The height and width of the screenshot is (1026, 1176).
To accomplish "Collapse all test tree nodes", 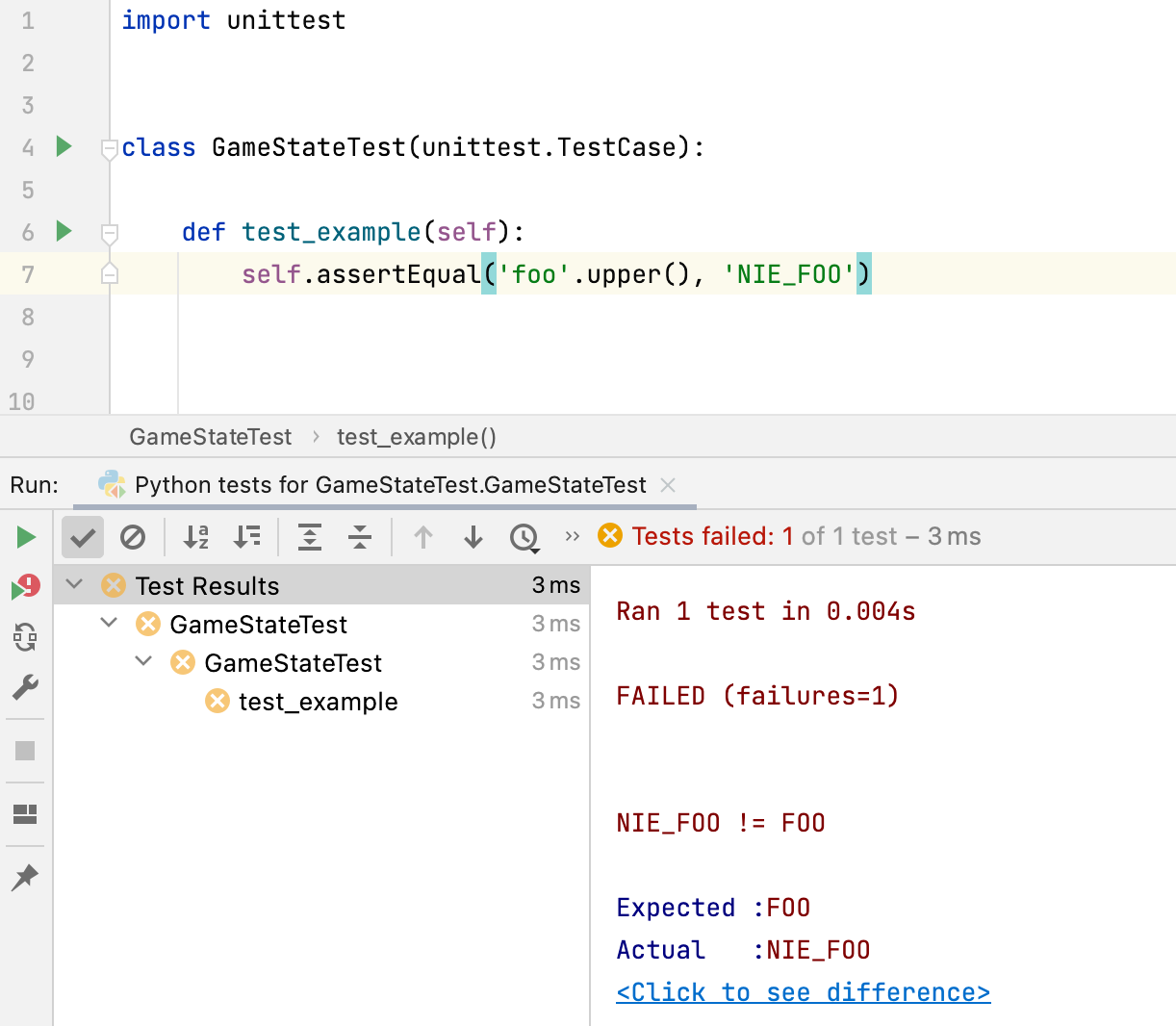I will click(360, 537).
